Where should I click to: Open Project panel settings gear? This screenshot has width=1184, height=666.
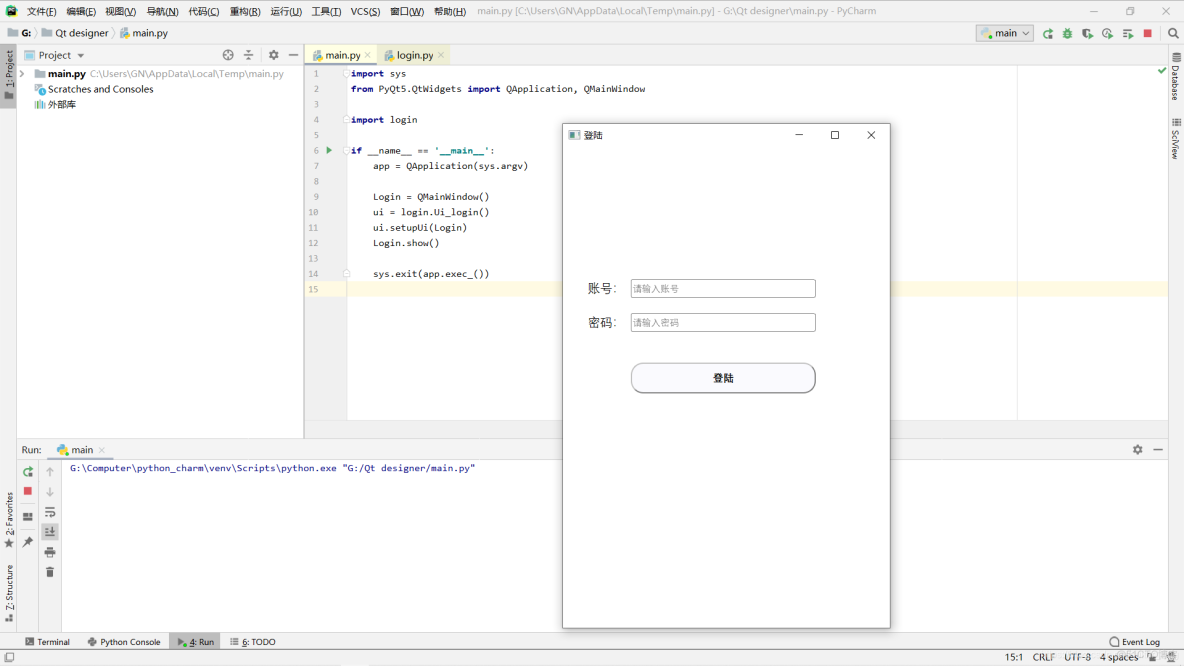pyautogui.click(x=273, y=55)
